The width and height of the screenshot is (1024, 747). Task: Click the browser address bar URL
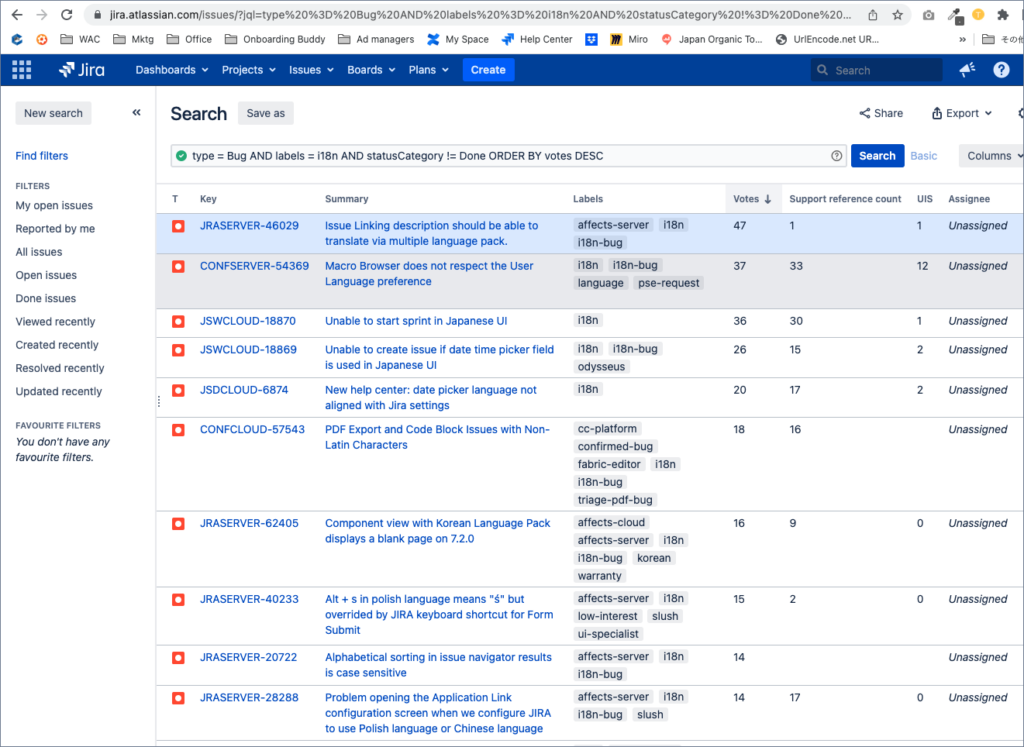point(480,14)
